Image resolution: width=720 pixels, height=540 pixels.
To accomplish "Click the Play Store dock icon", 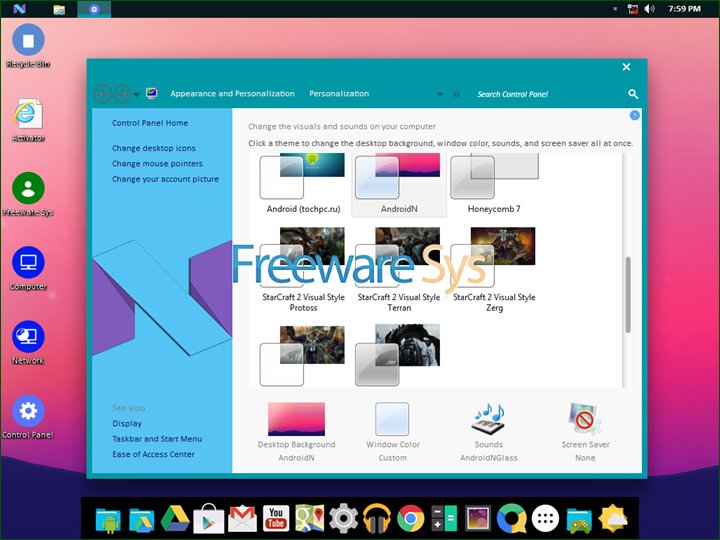I will click(x=208, y=518).
